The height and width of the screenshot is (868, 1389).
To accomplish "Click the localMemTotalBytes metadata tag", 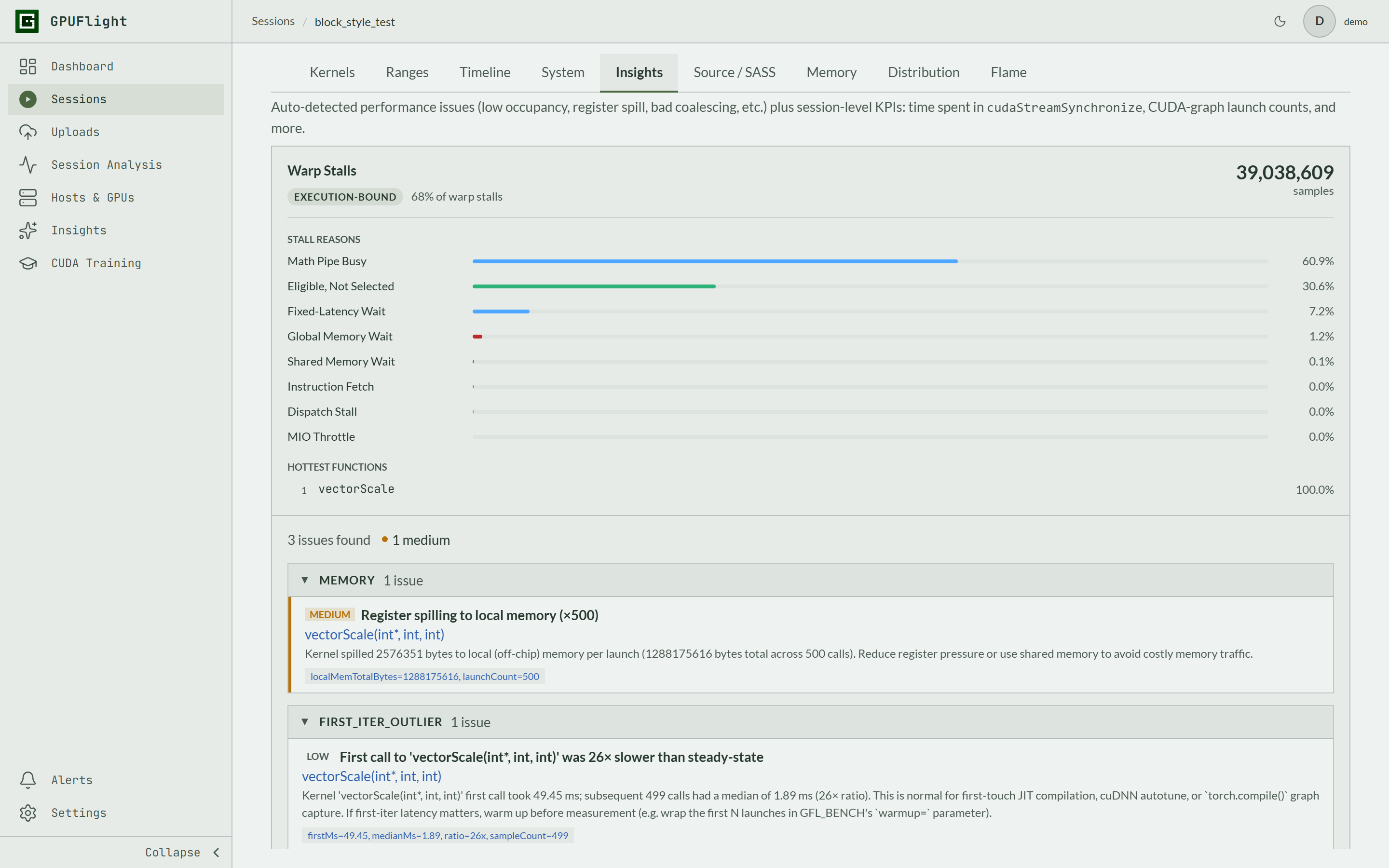I will coord(425,676).
